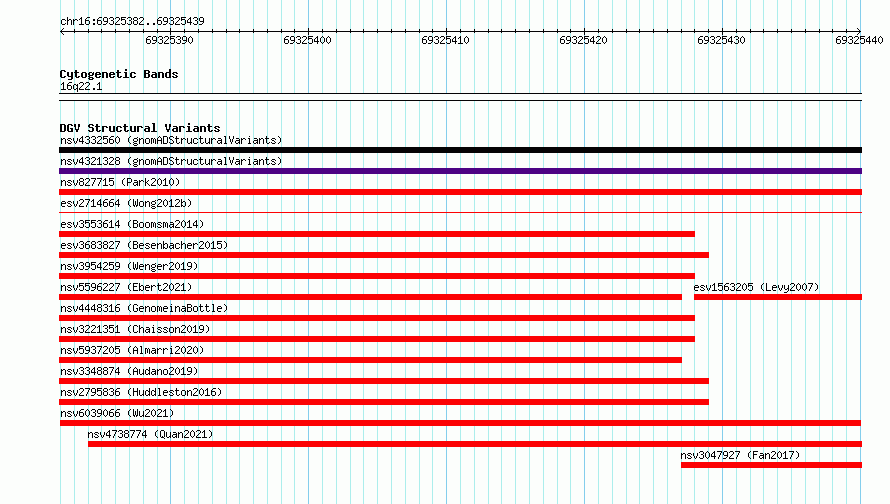Click ruler position 69325390

pyautogui.click(x=169, y=40)
